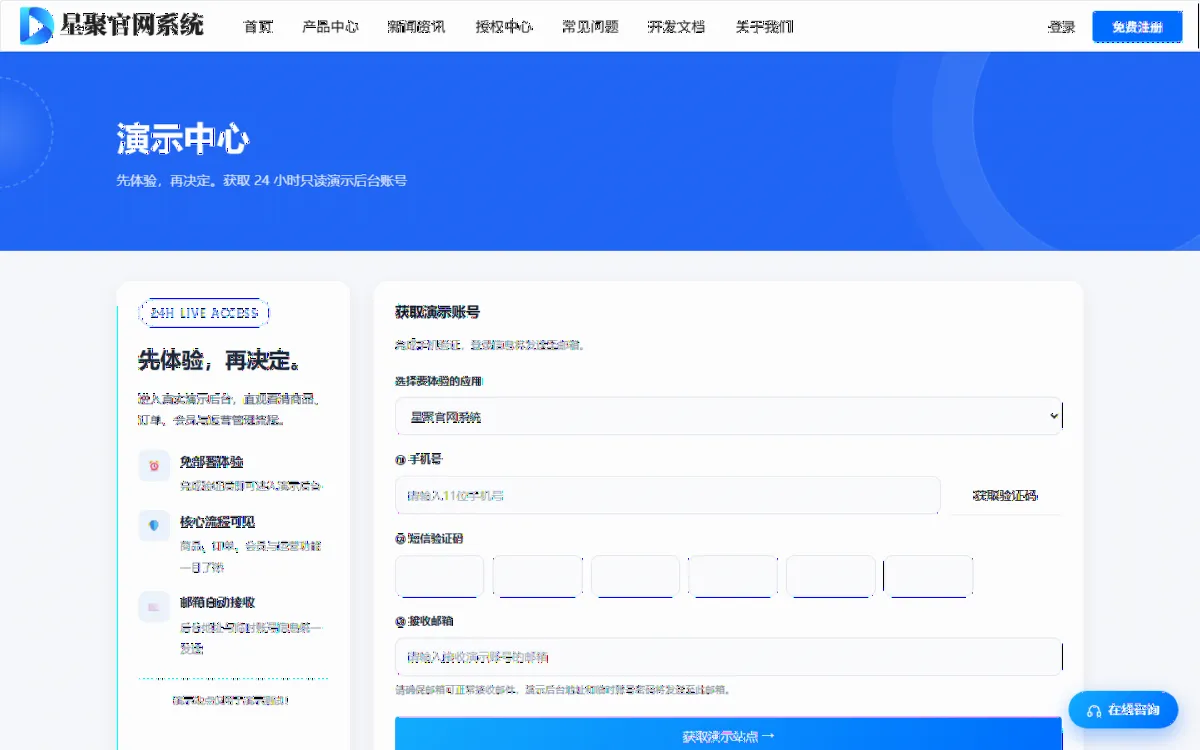Open 授权中心 in the top navigation

click(504, 27)
